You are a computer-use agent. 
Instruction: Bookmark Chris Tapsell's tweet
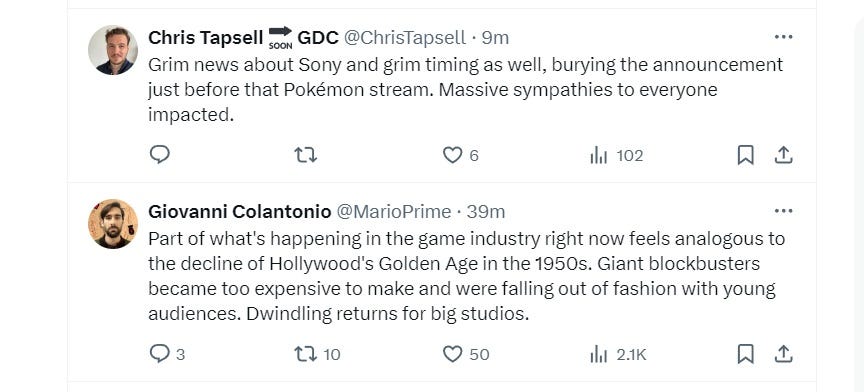[x=745, y=155]
